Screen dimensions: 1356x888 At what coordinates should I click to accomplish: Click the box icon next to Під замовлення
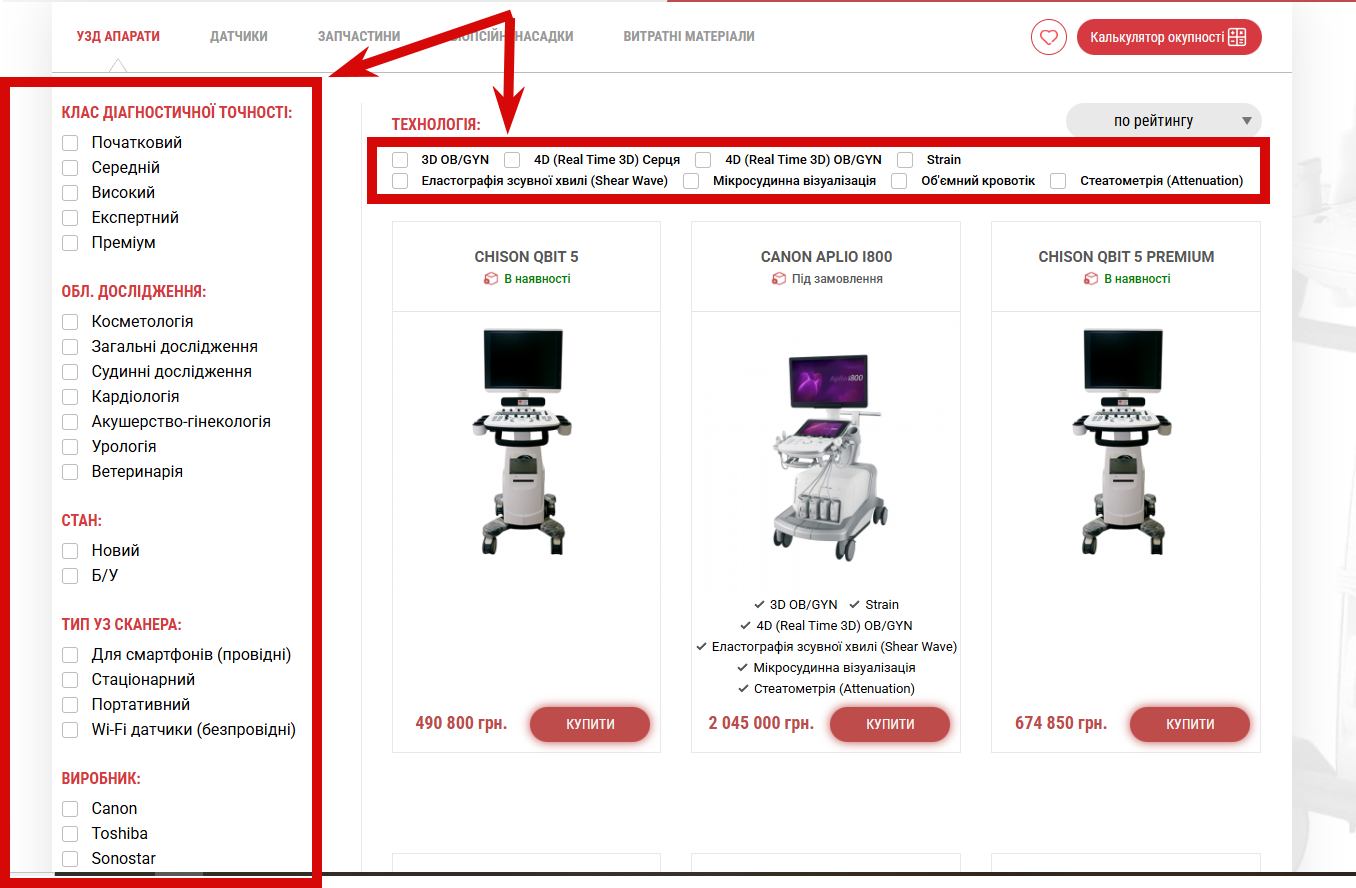tap(779, 279)
